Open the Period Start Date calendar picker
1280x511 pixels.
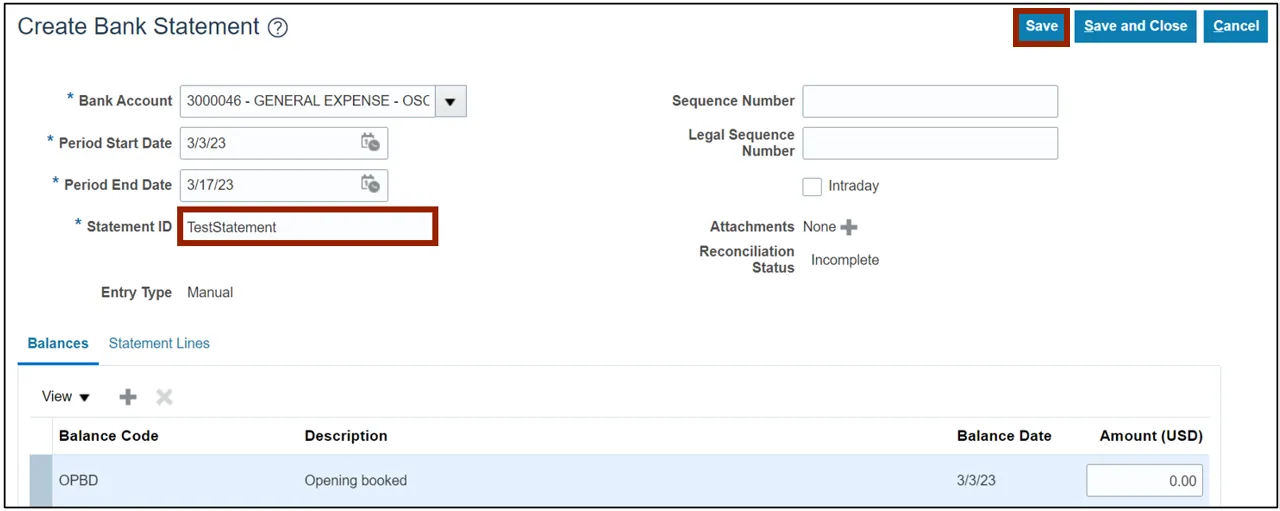coord(370,143)
